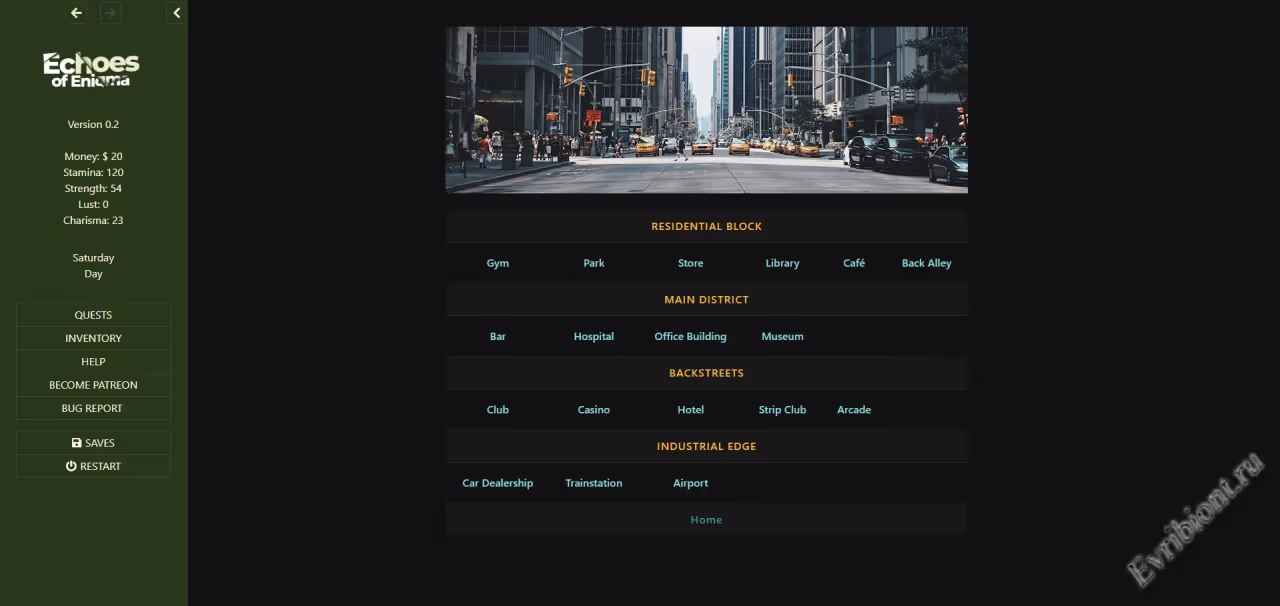Visit the Casino
Screen dimensions: 1280x606
[593, 410]
